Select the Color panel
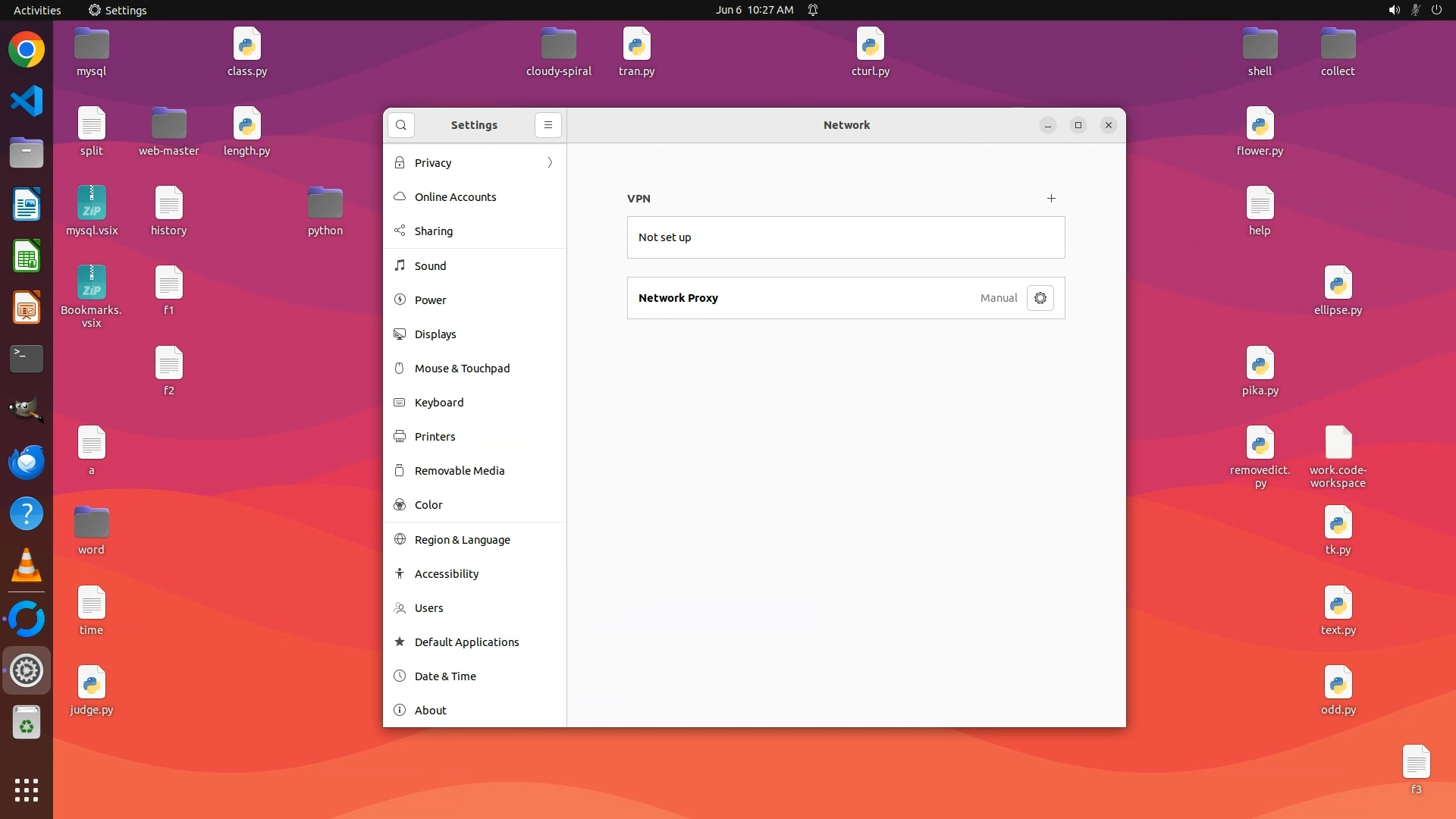The image size is (1456, 819). click(428, 505)
